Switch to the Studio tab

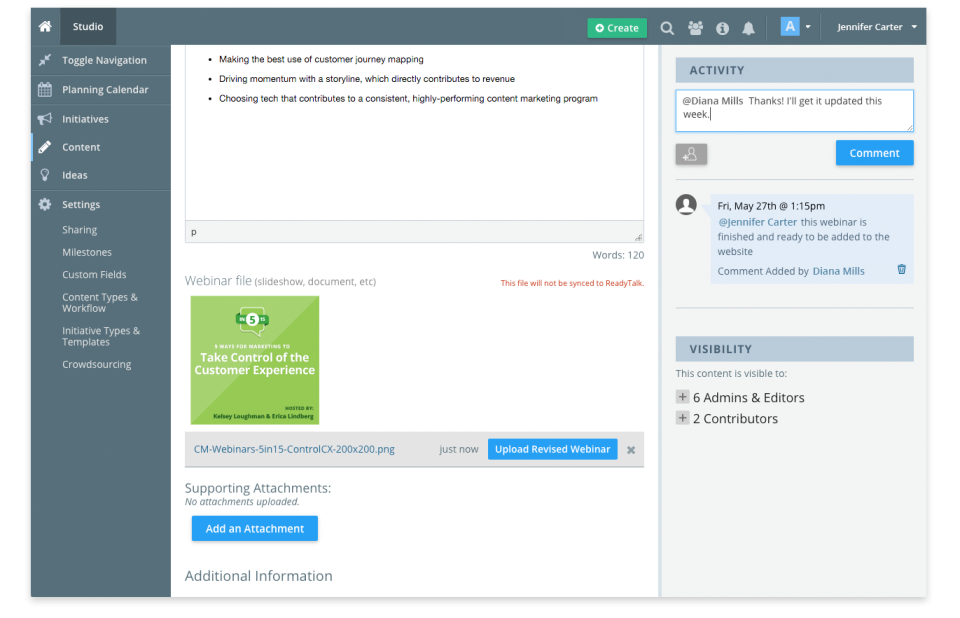[88, 27]
